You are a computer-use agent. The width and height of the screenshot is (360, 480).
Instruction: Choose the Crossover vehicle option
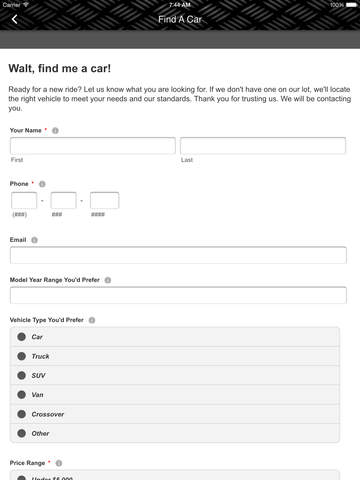click(x=175, y=414)
